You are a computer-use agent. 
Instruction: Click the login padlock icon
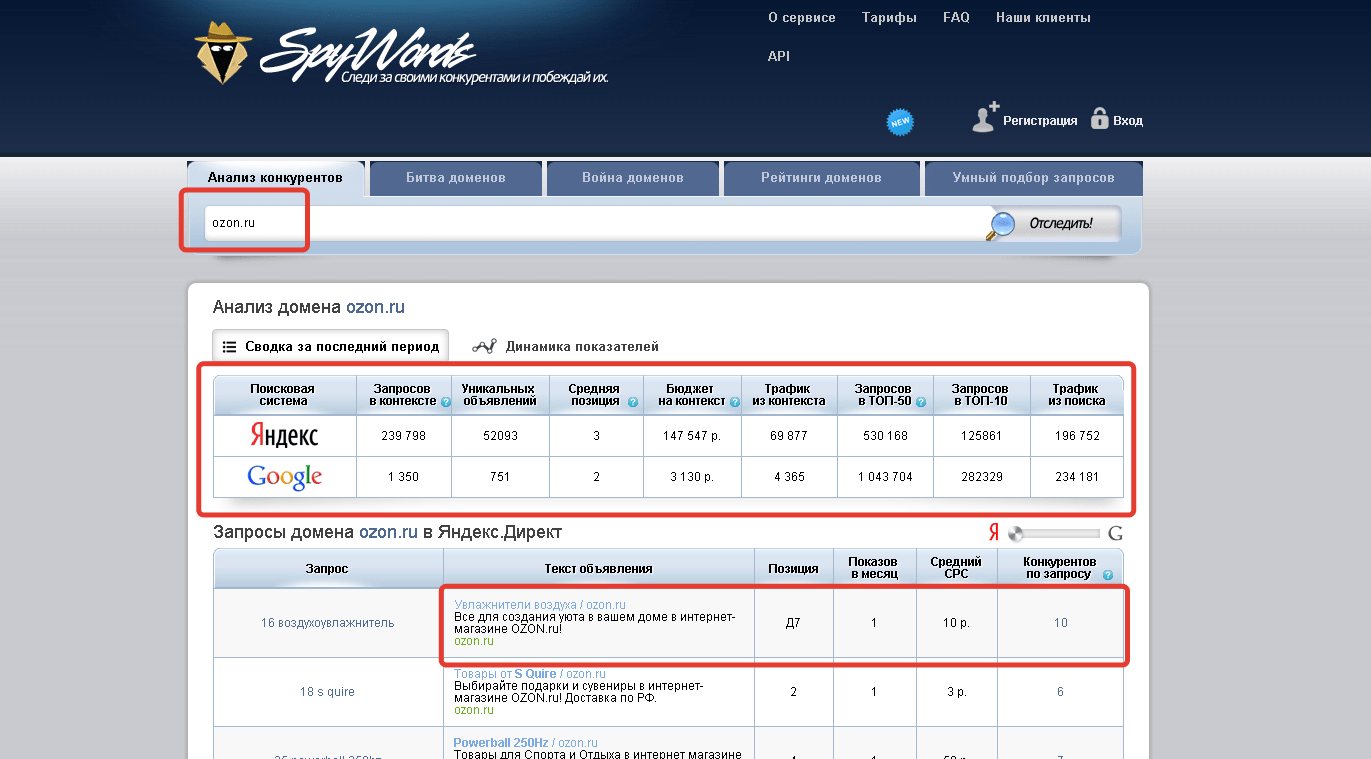click(1099, 119)
